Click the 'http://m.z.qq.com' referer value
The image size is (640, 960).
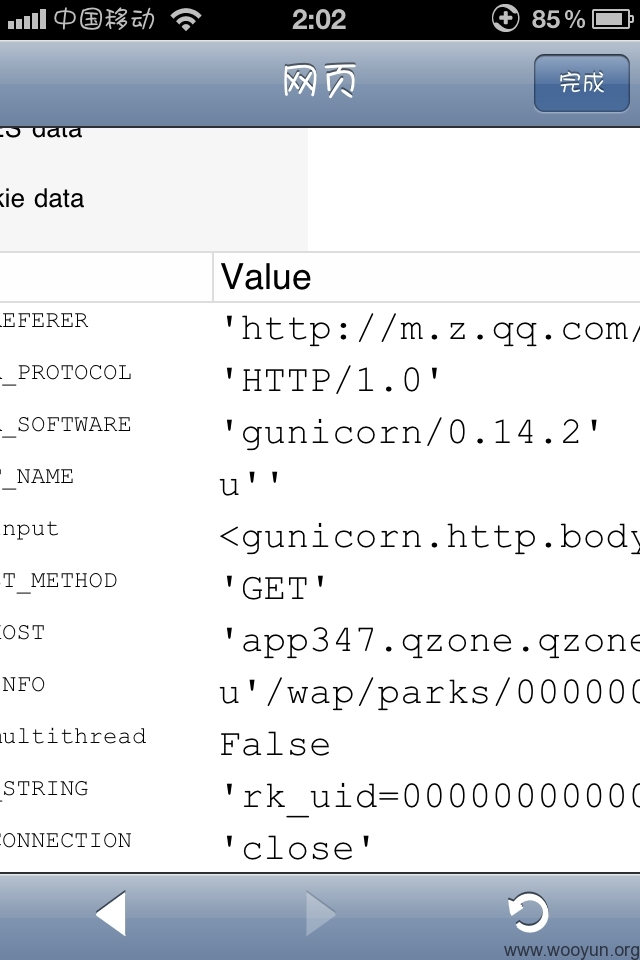[430, 329]
